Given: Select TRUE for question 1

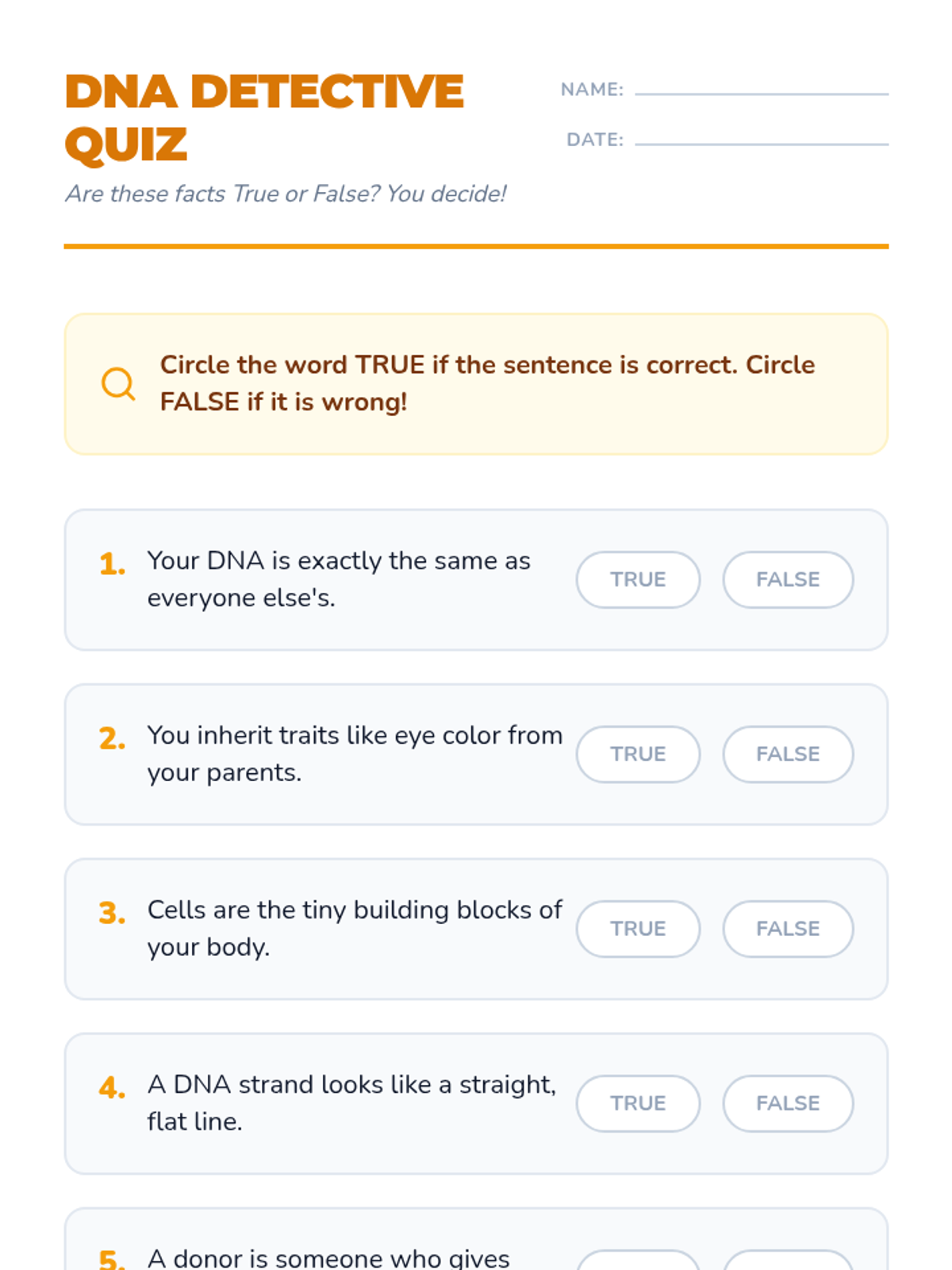Looking at the screenshot, I should coord(638,579).
